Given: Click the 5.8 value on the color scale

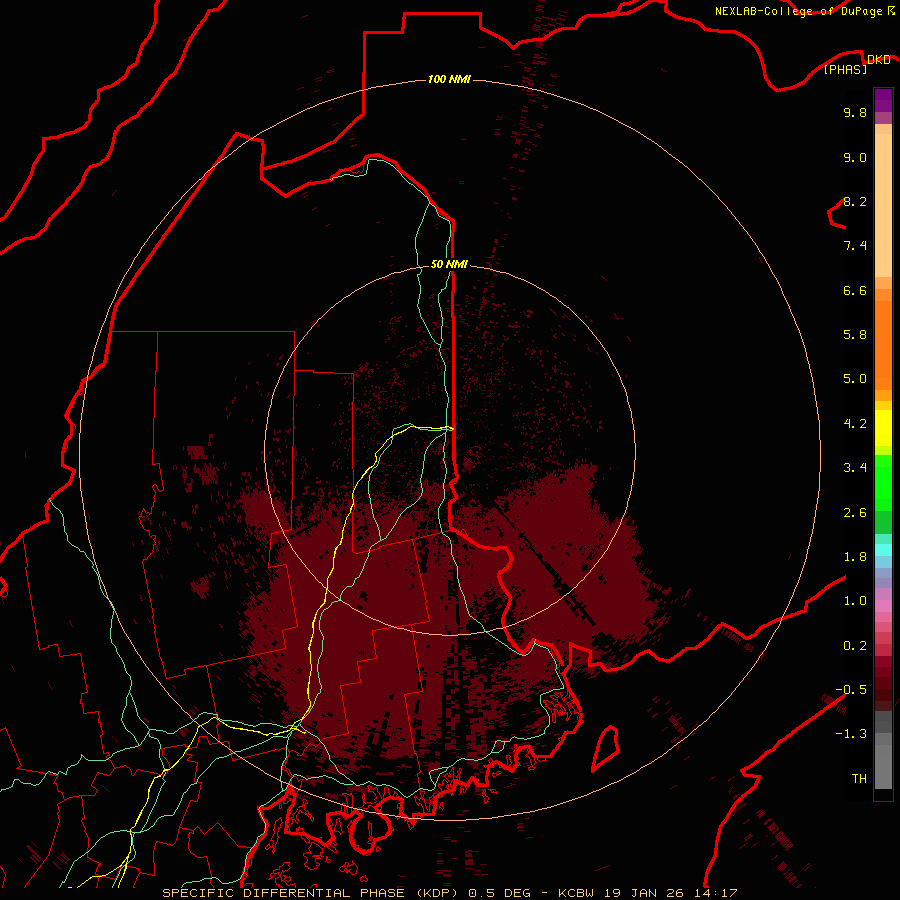Looking at the screenshot, I should click(855, 335).
